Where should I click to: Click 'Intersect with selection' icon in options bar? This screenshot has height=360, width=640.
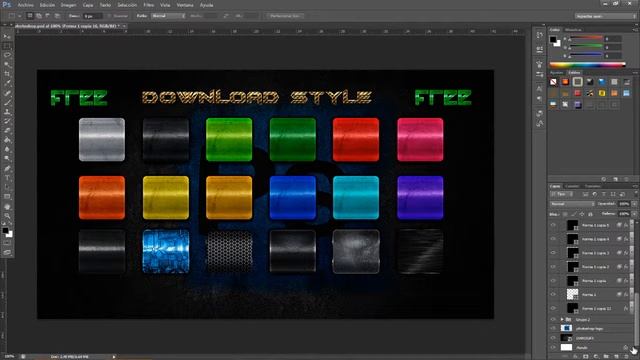57,16
